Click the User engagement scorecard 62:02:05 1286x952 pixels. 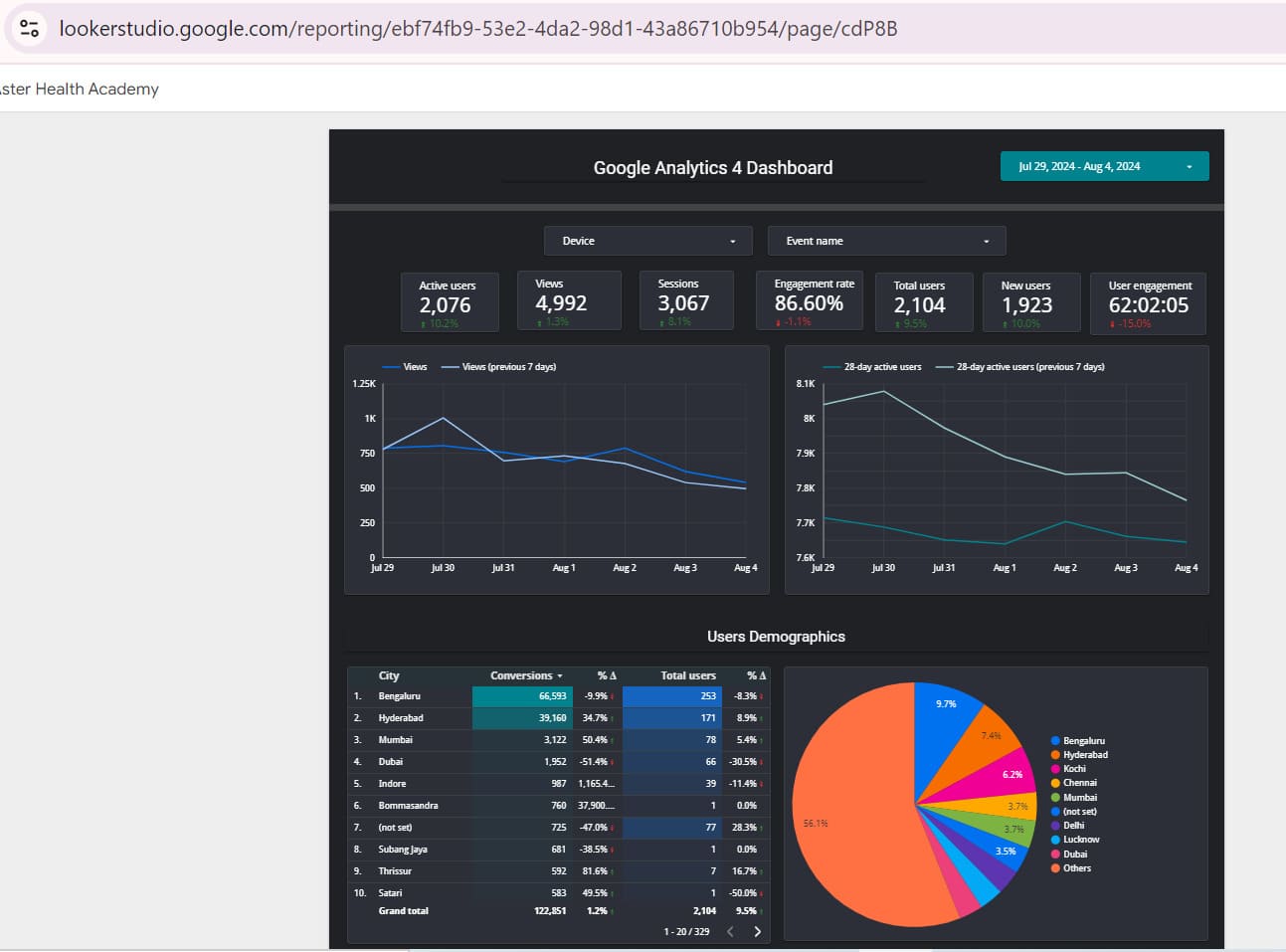click(x=1149, y=302)
